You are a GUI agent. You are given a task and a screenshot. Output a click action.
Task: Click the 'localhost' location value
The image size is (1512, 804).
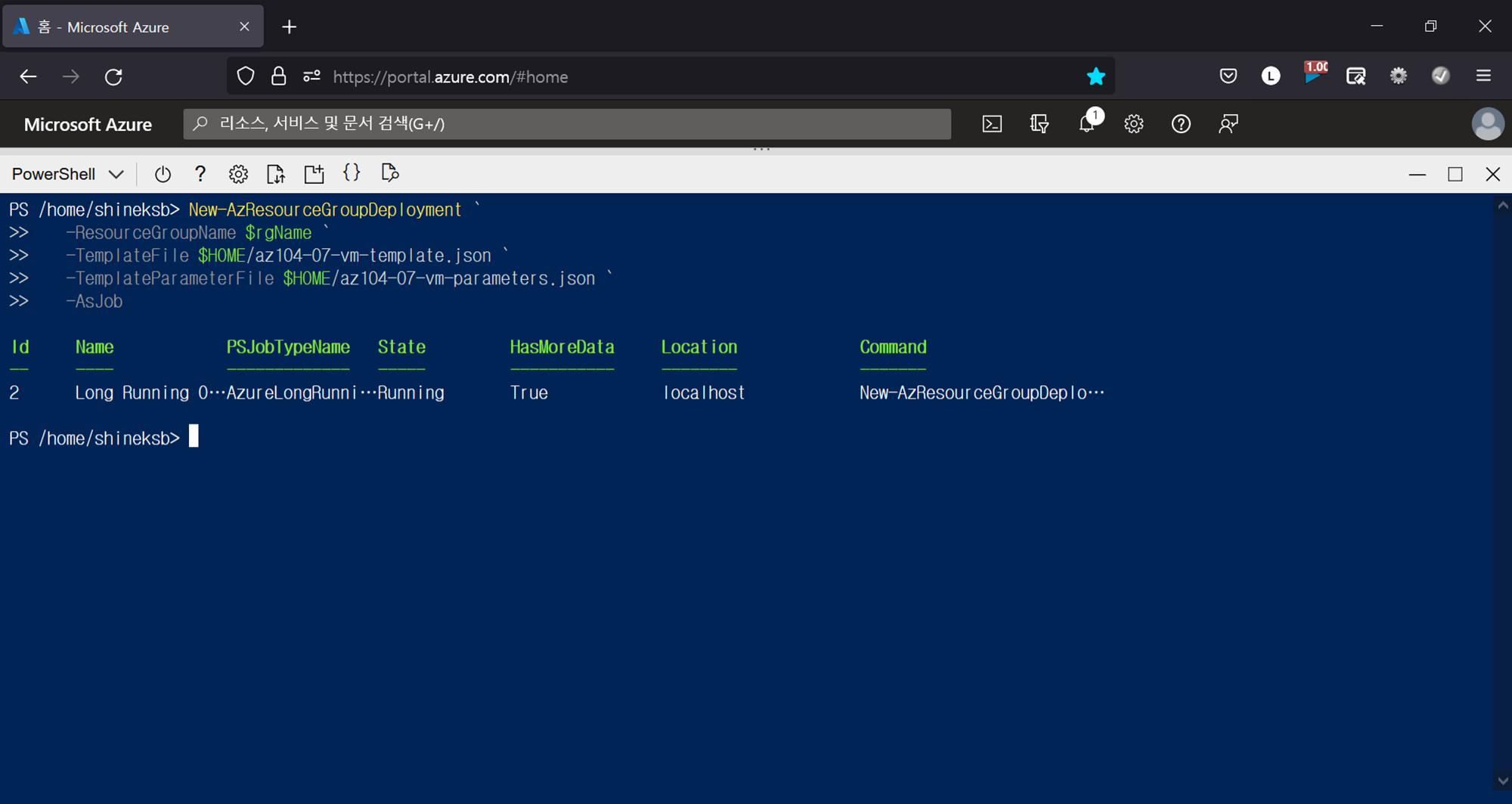704,393
